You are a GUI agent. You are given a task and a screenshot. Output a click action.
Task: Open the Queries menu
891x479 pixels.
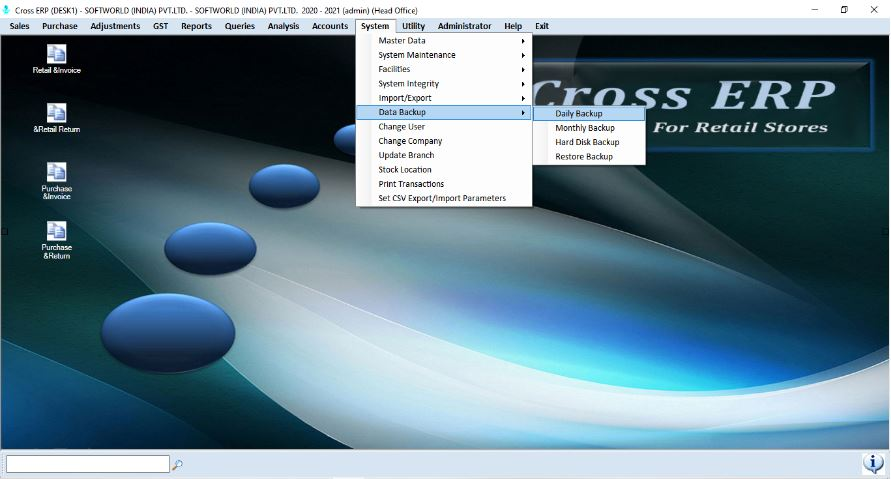(239, 26)
